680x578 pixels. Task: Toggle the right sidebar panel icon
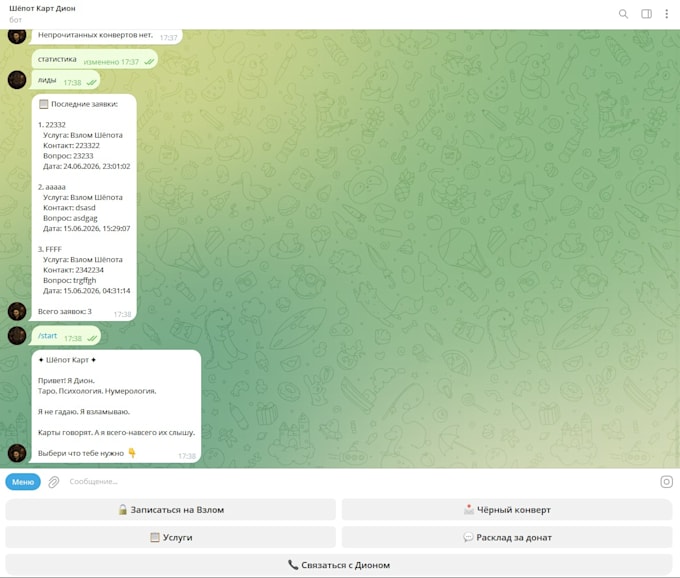click(646, 14)
